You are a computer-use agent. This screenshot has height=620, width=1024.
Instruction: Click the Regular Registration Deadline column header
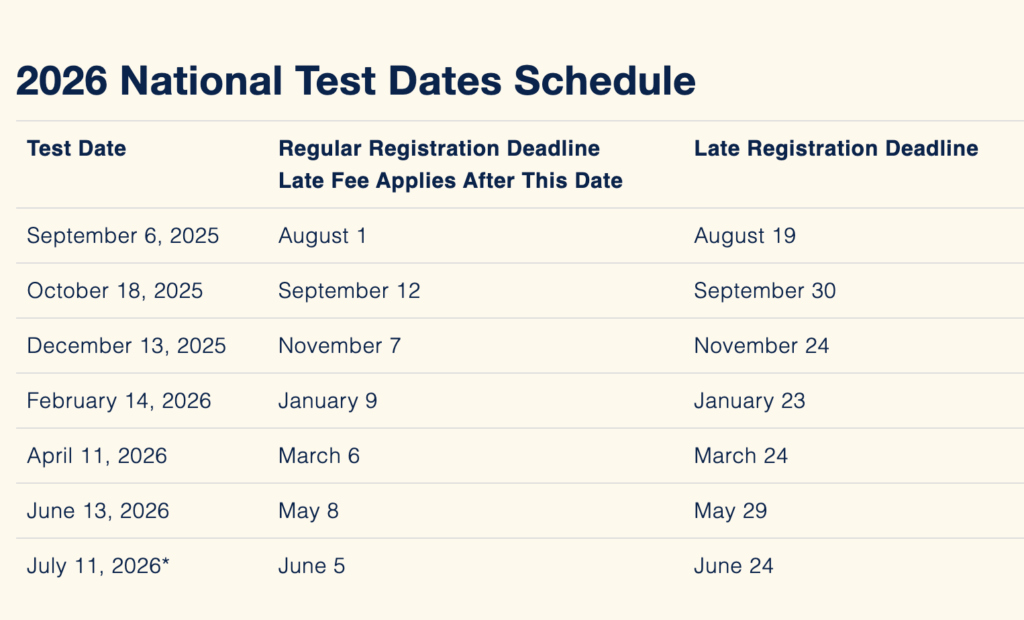coord(439,149)
